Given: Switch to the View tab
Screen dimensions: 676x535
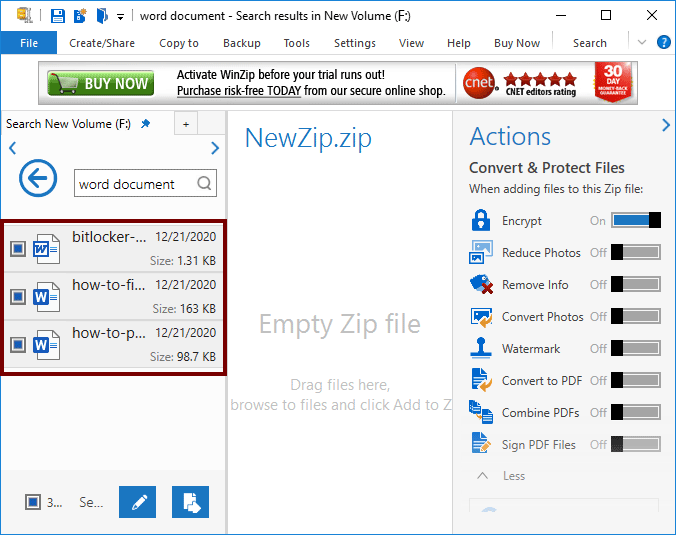Looking at the screenshot, I should [411, 43].
